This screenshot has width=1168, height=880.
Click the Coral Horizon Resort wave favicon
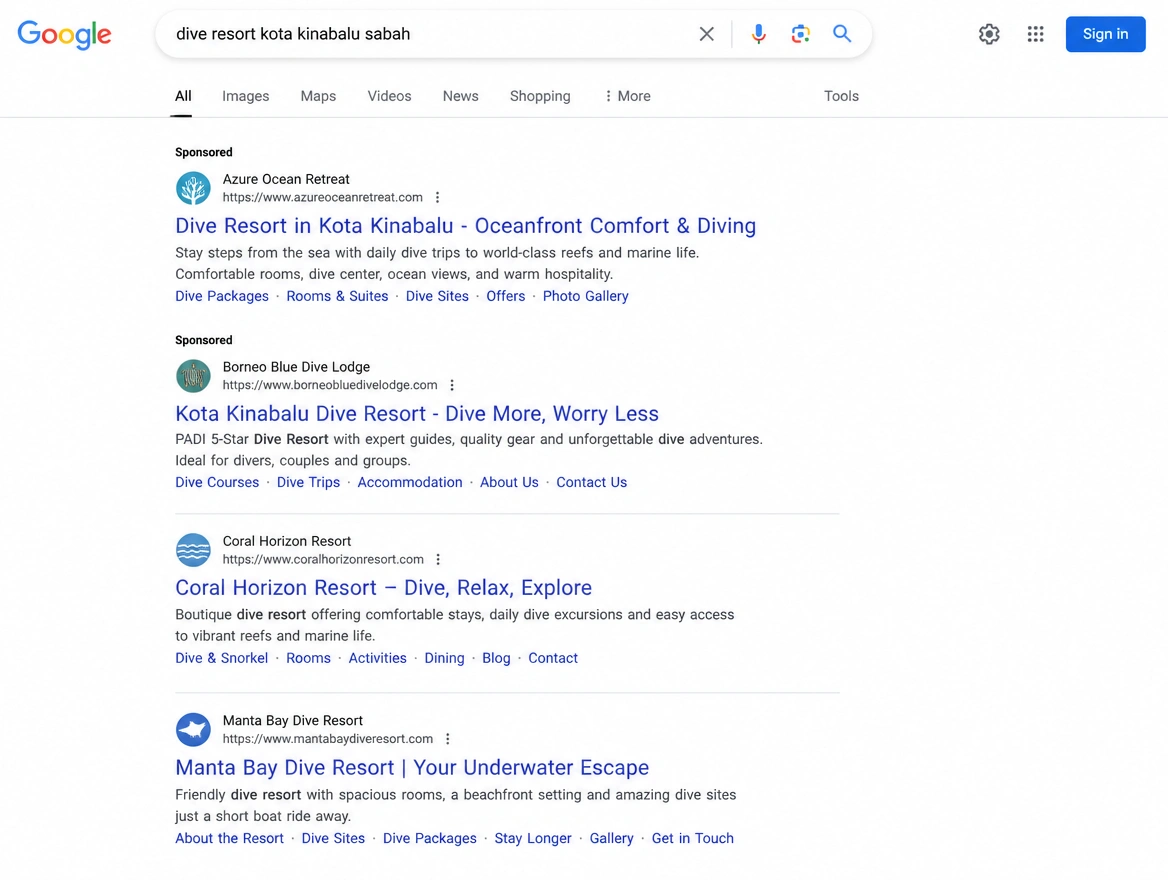click(x=193, y=551)
